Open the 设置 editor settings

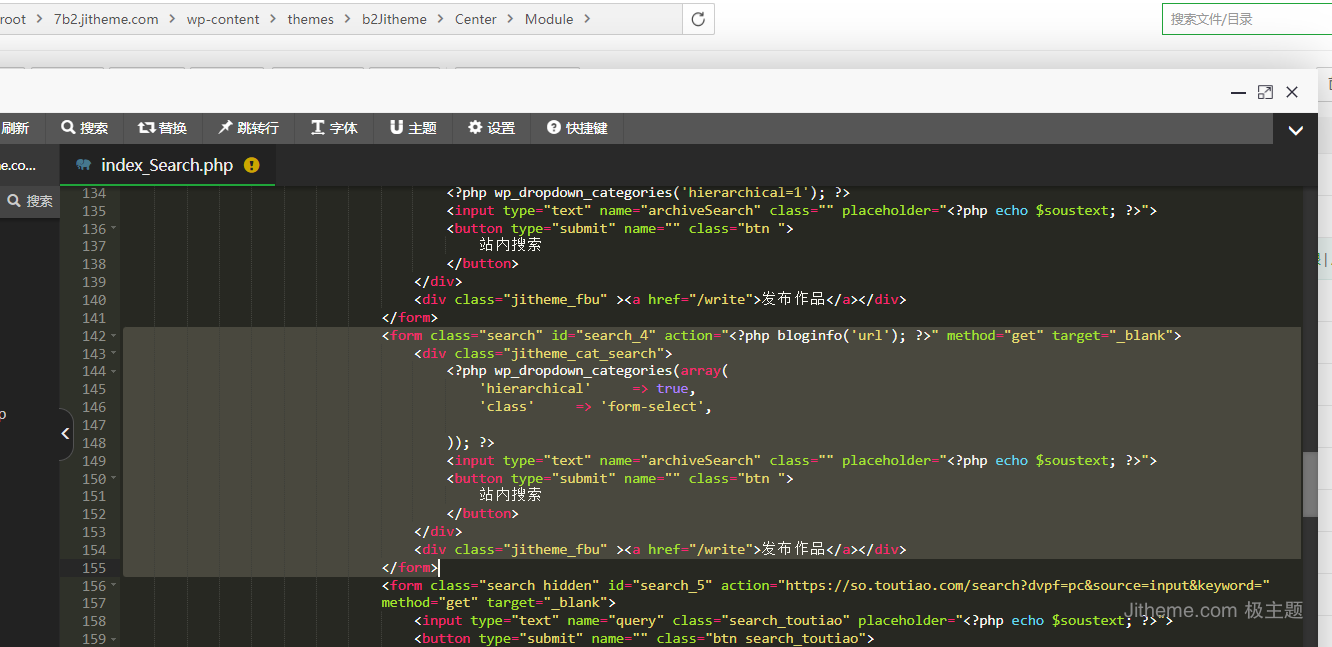(491, 128)
